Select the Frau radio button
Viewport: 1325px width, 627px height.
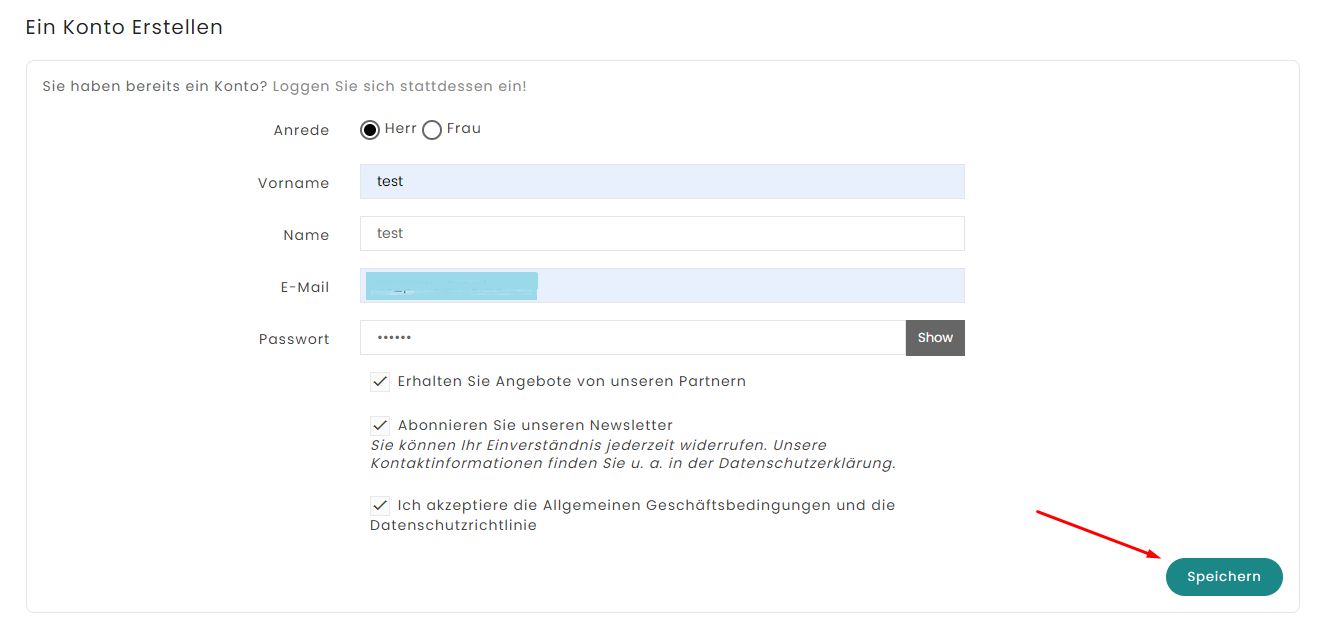432,130
